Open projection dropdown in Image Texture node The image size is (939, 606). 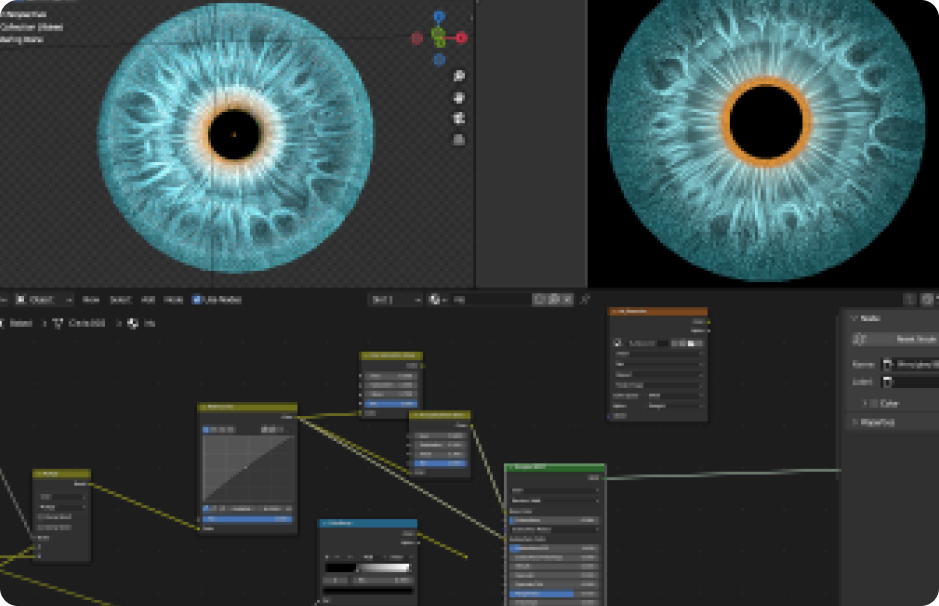click(658, 364)
